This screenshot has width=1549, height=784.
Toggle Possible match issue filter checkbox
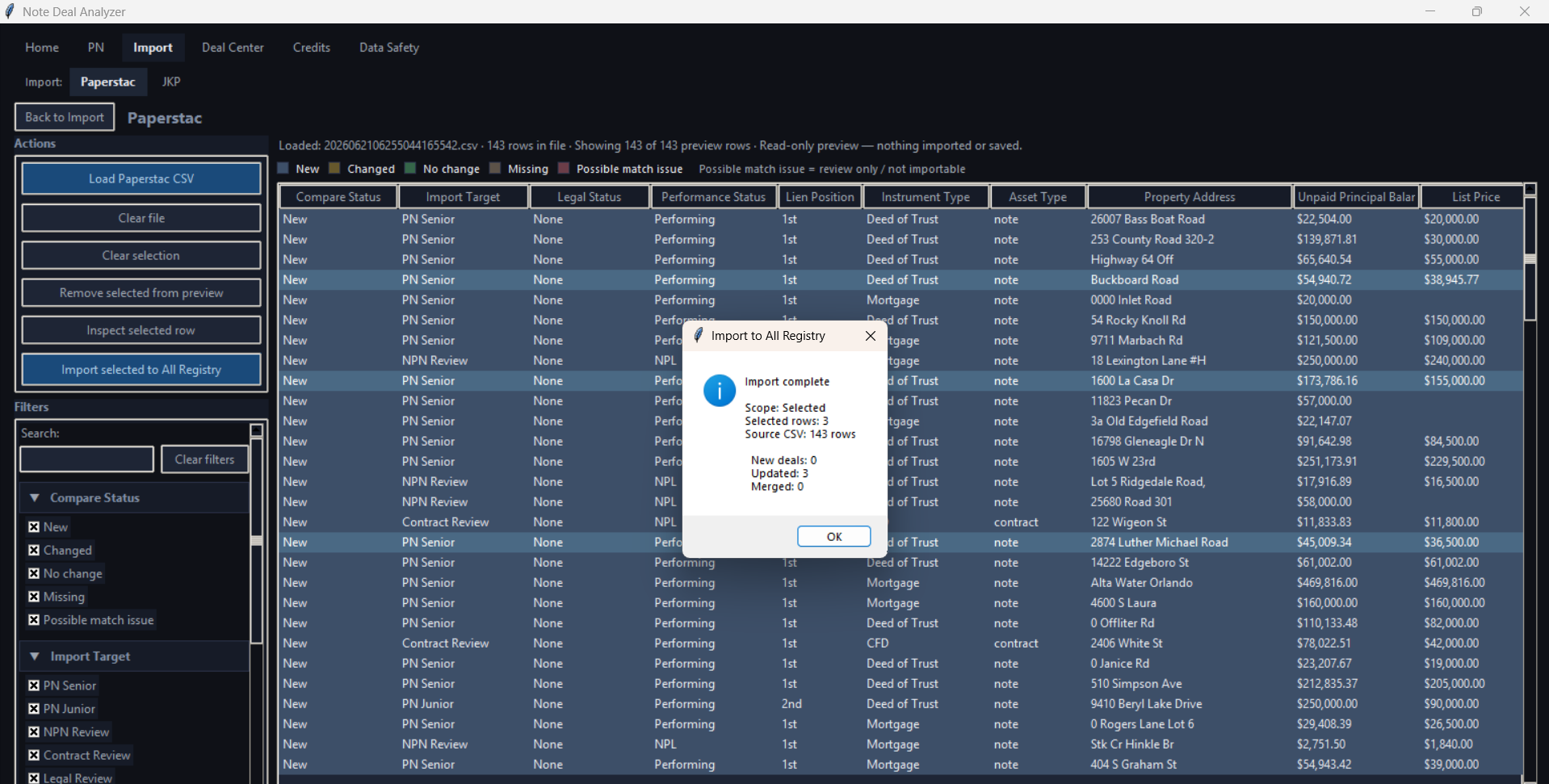click(x=34, y=620)
